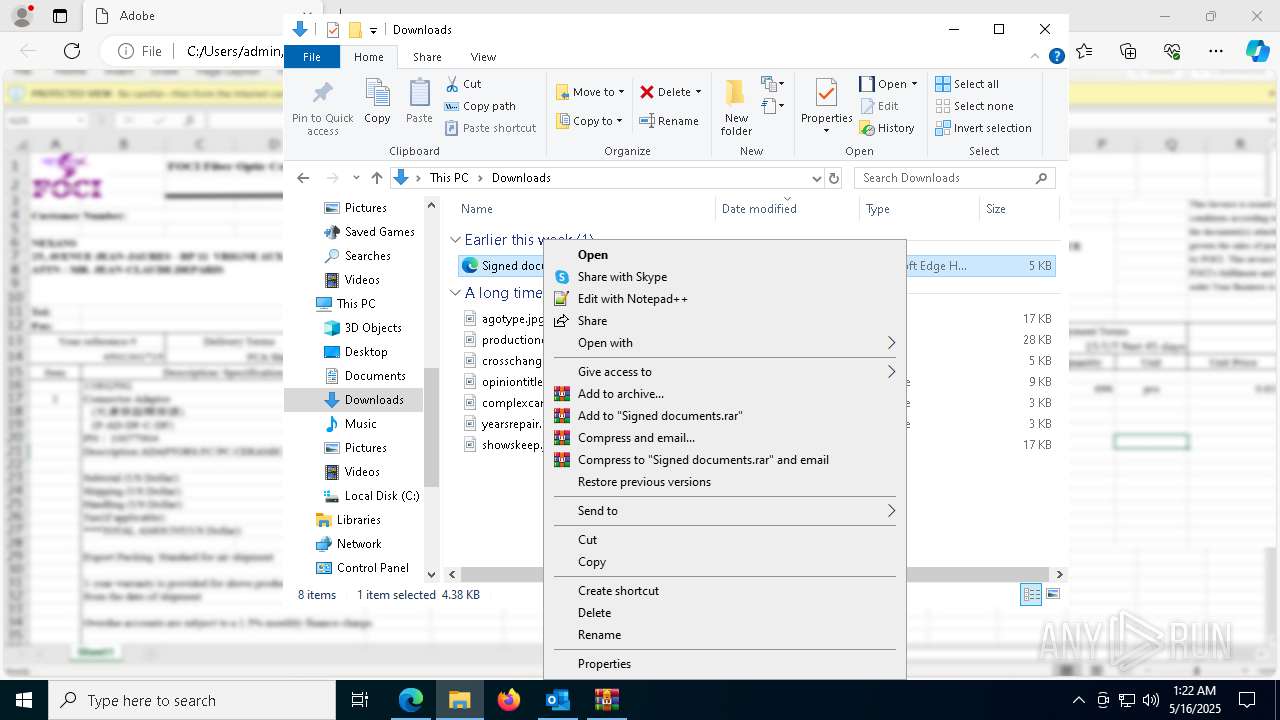Select Local Disk (C:) in sidebar
The image size is (1280, 720).
371,496
